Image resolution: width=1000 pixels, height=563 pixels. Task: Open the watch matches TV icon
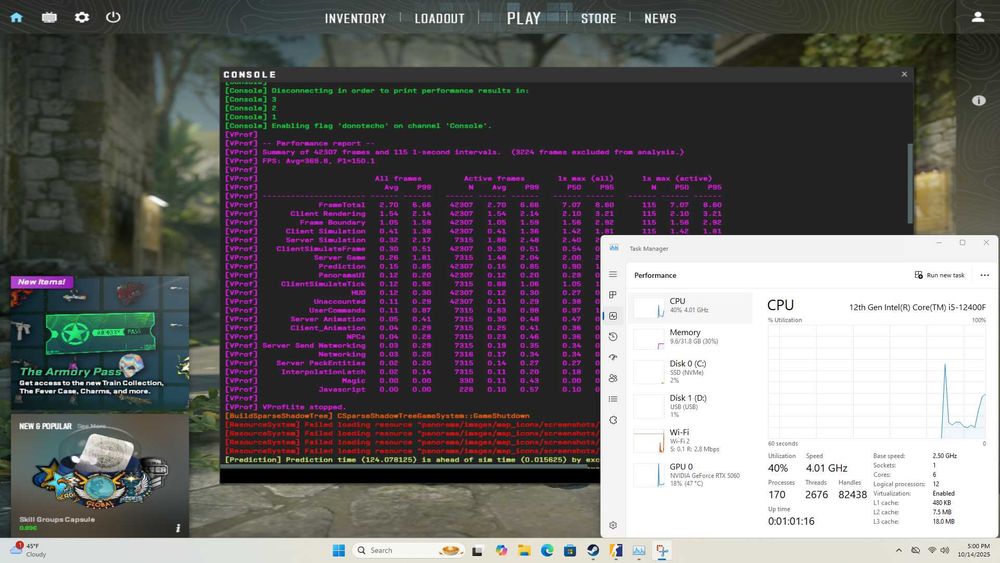[x=50, y=17]
